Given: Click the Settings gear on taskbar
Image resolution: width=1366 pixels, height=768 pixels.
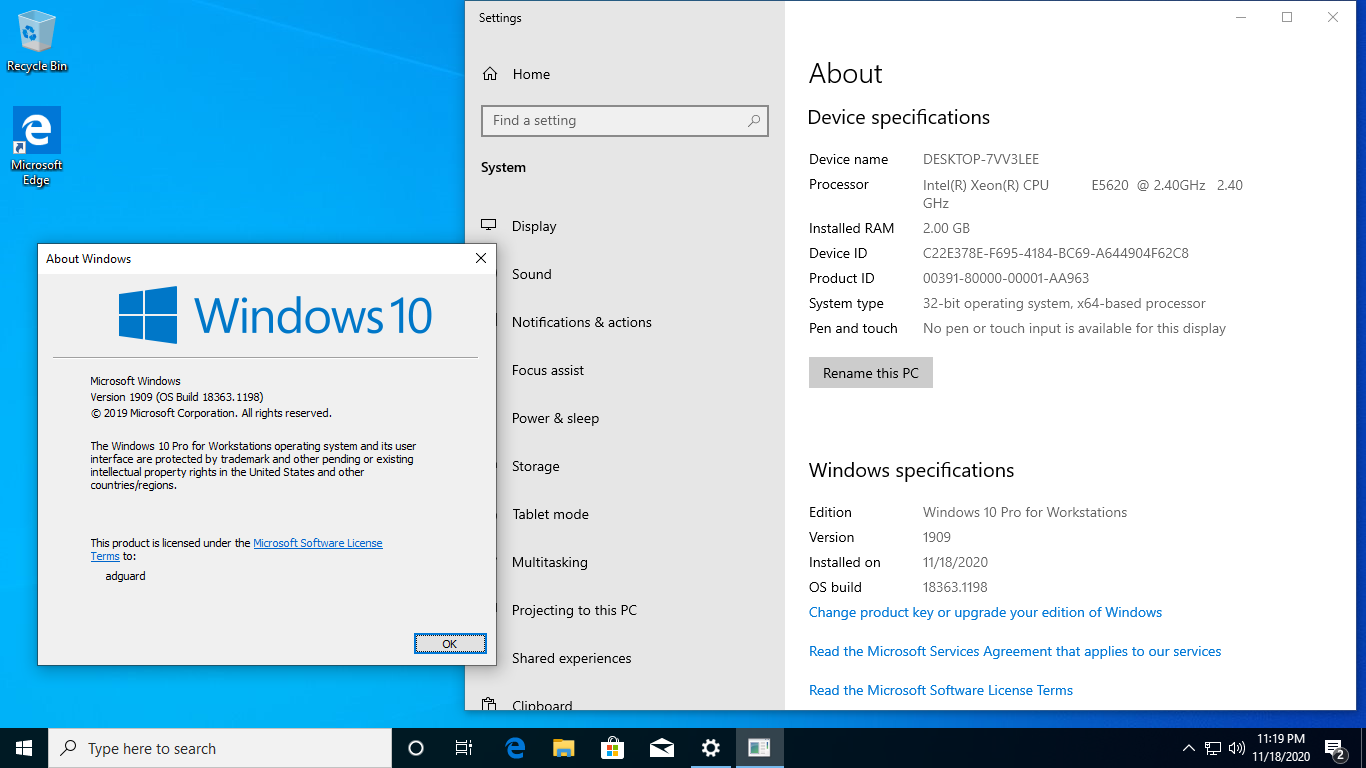Looking at the screenshot, I should (x=710, y=748).
